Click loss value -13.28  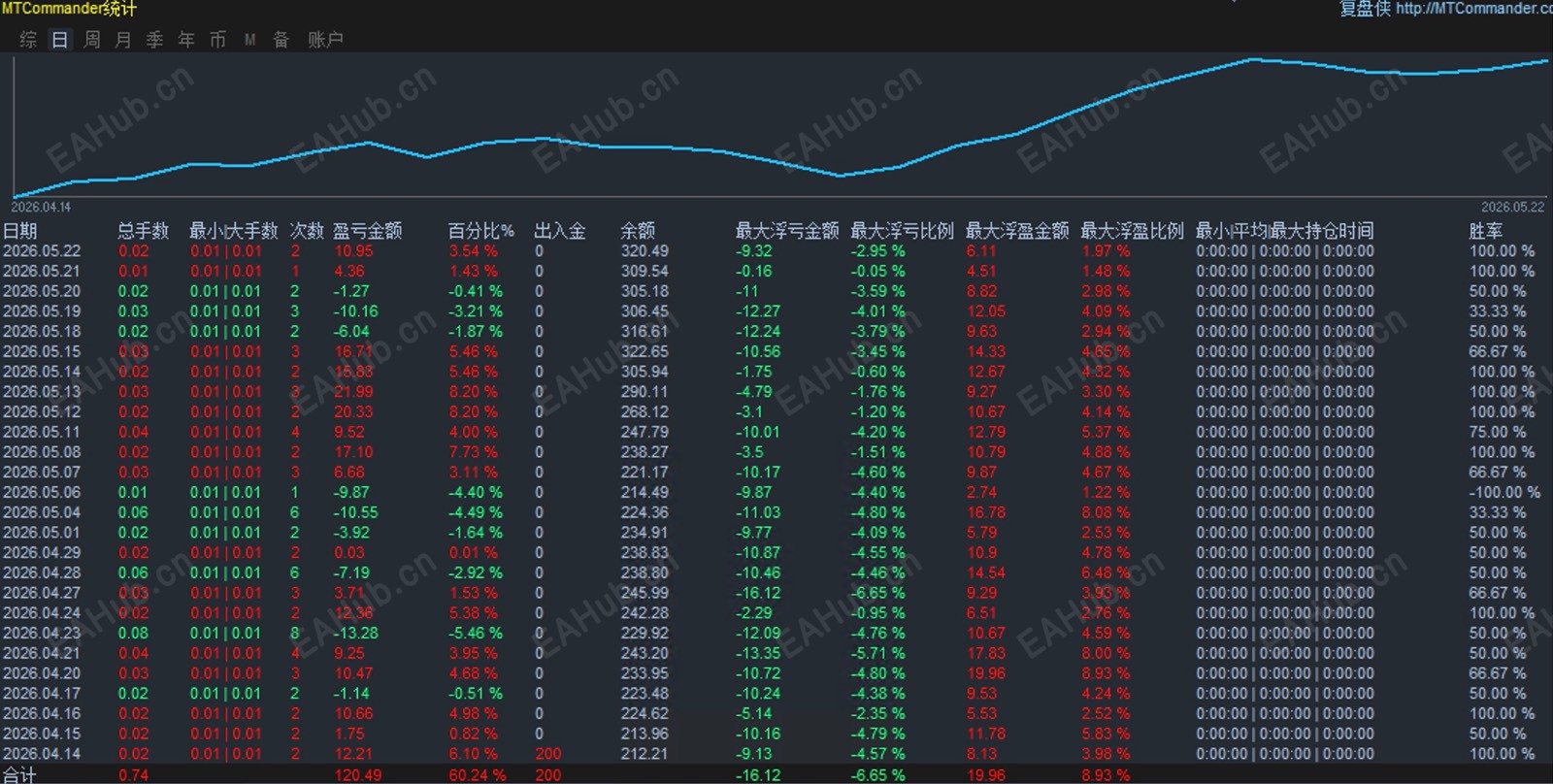tap(356, 634)
